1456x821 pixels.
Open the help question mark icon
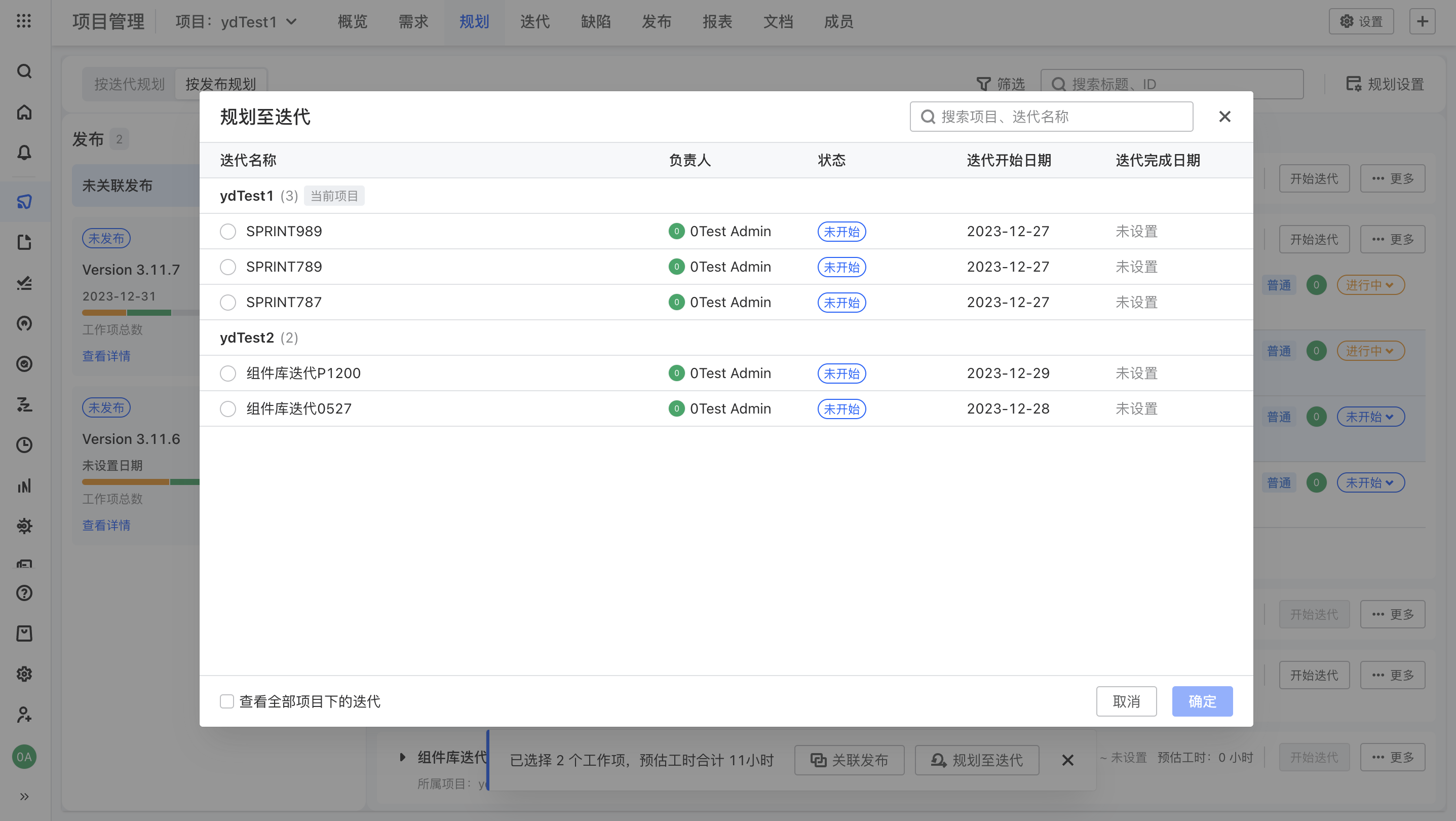24,593
